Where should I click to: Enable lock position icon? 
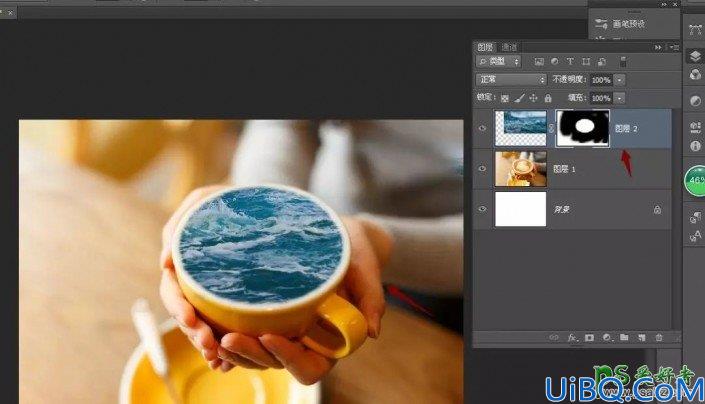click(534, 98)
